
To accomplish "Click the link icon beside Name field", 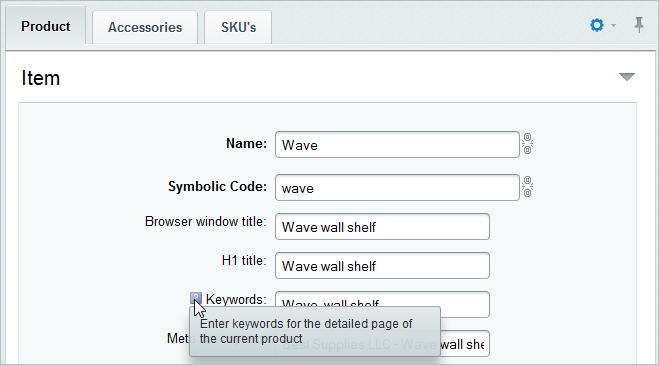I will pyautogui.click(x=527, y=144).
